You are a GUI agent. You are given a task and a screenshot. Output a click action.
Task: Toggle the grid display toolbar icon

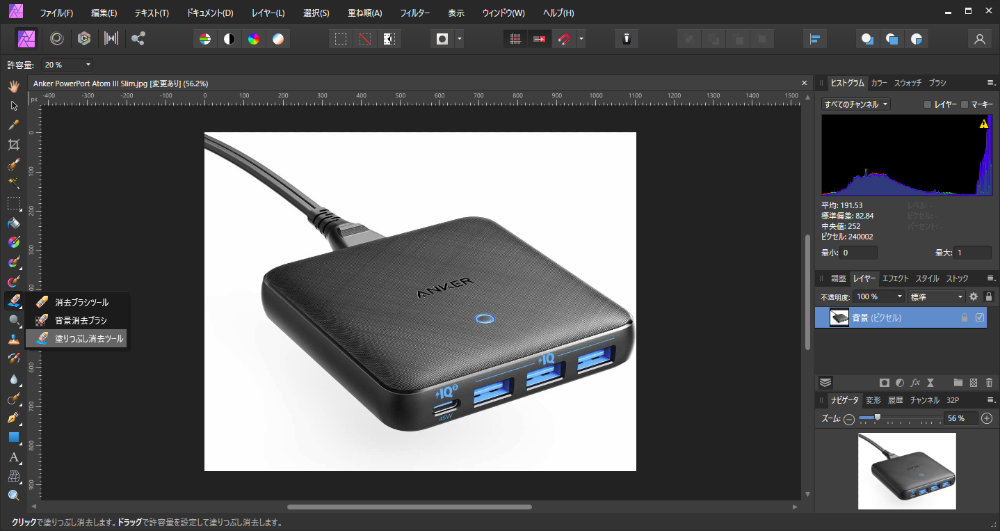(515, 39)
